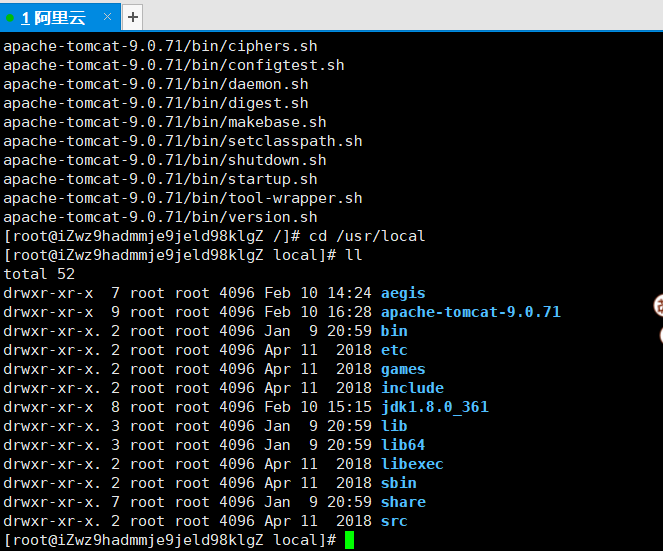This screenshot has width=663, height=551.
Task: Click the share directory name
Action: 403,502
